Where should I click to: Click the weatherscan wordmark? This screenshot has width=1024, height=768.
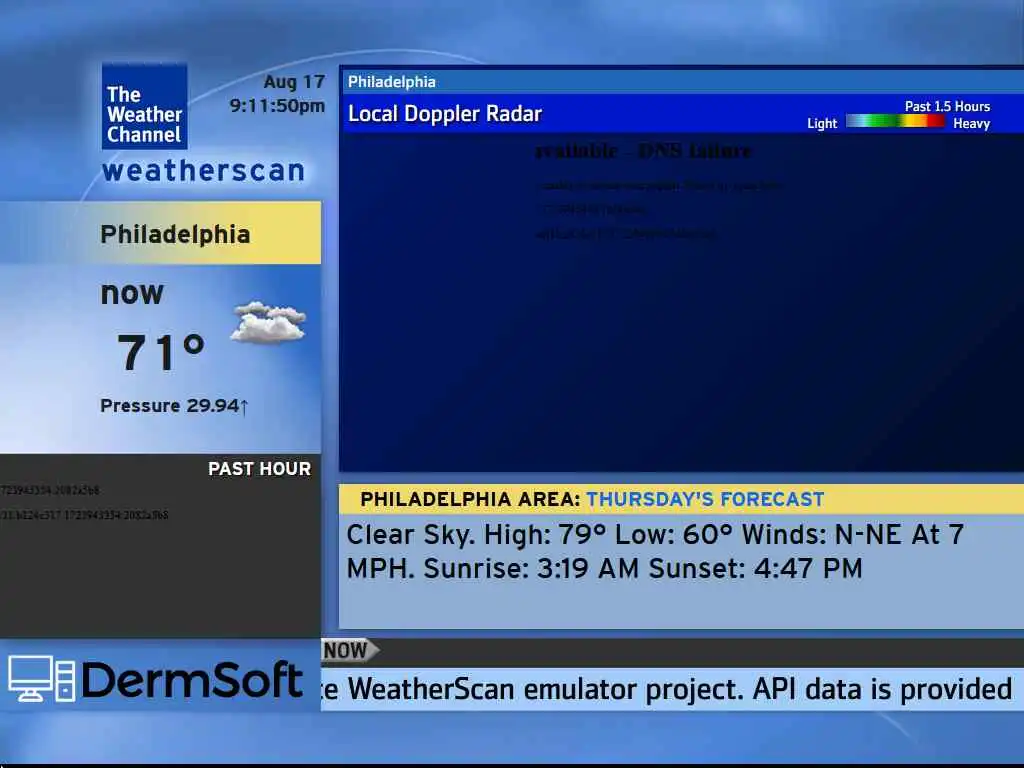tap(204, 171)
